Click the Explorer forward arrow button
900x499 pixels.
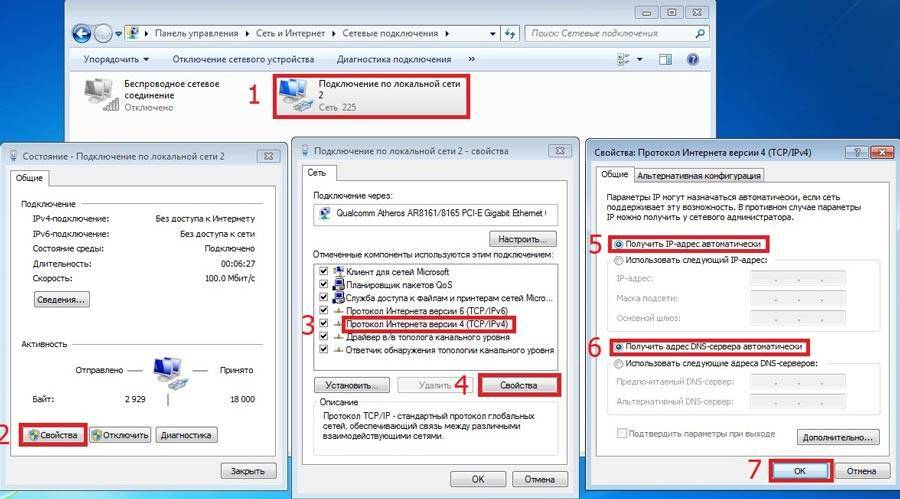coord(103,34)
